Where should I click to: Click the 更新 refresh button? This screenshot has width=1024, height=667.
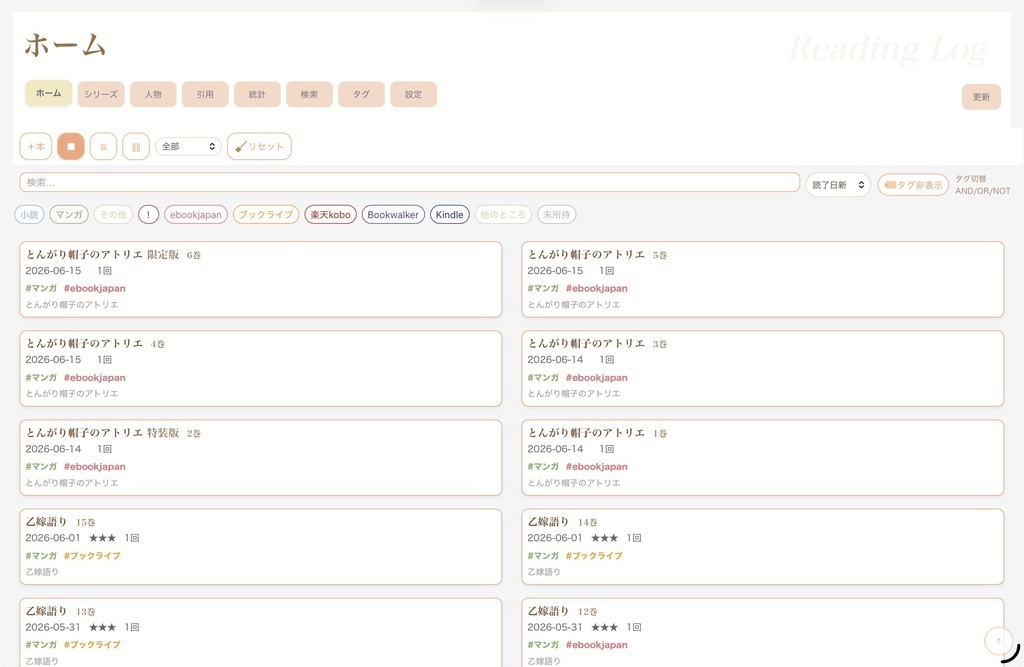(981, 97)
